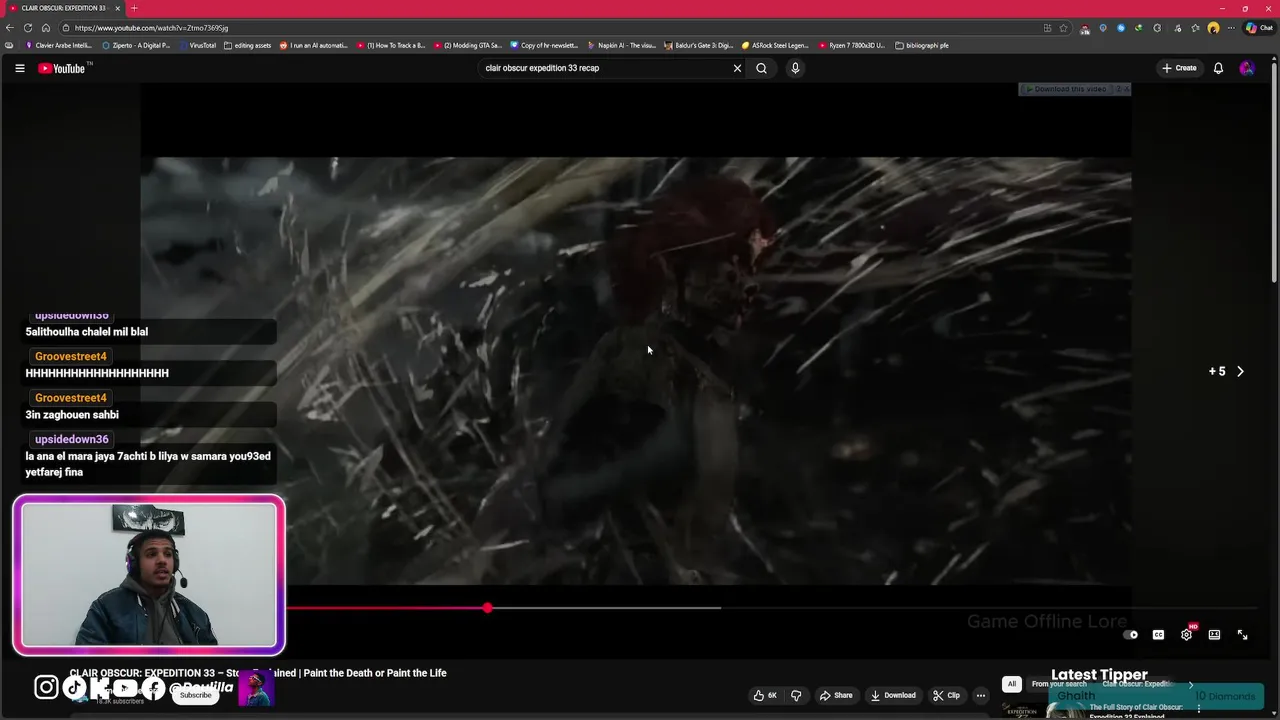Open player settings gear

coord(1186,635)
